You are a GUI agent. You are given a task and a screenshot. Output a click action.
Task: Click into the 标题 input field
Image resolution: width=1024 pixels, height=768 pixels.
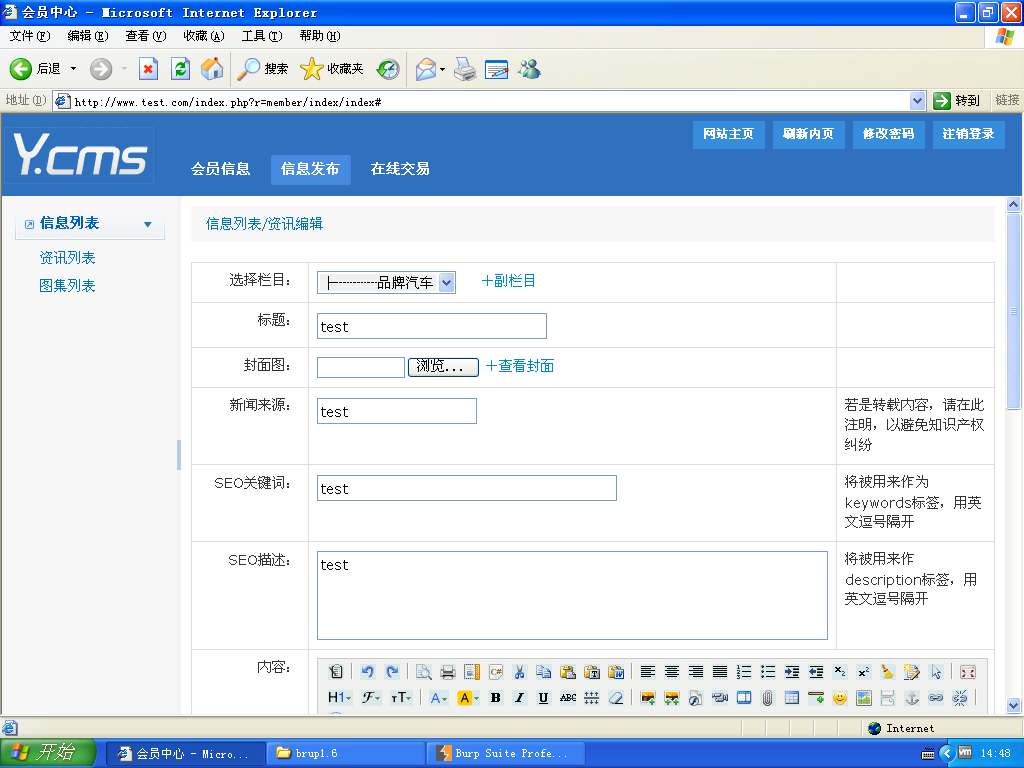432,327
